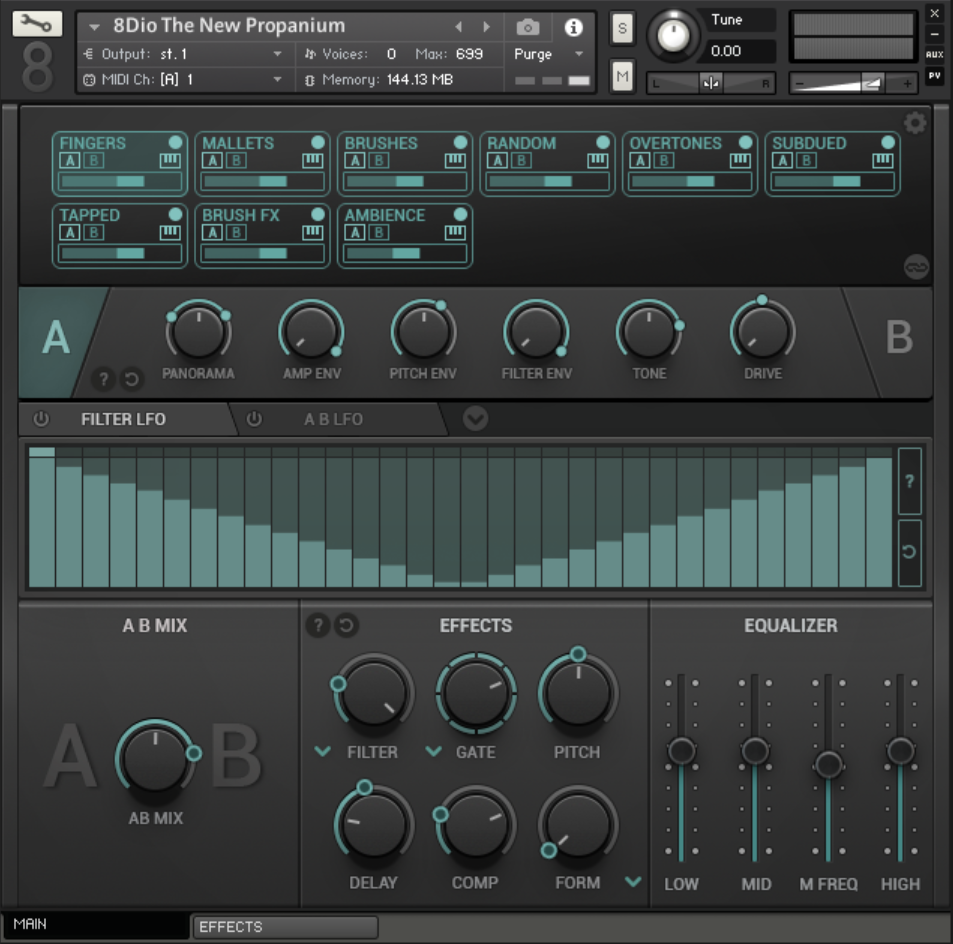Image resolution: width=953 pixels, height=944 pixels.
Task: Toggle MALLETS layer on/off dot
Action: coord(318,142)
